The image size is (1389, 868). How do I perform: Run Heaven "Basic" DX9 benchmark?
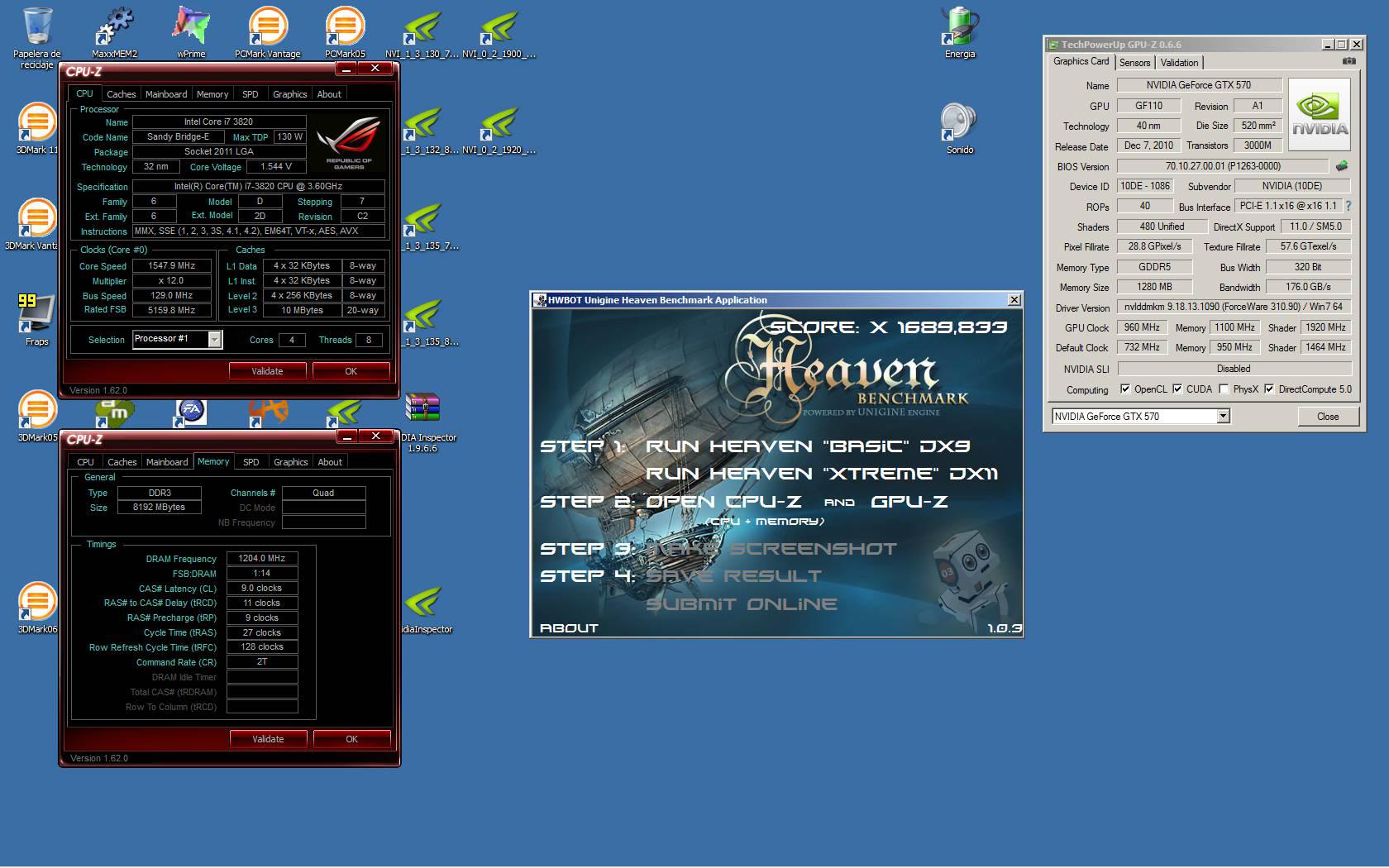[807, 446]
